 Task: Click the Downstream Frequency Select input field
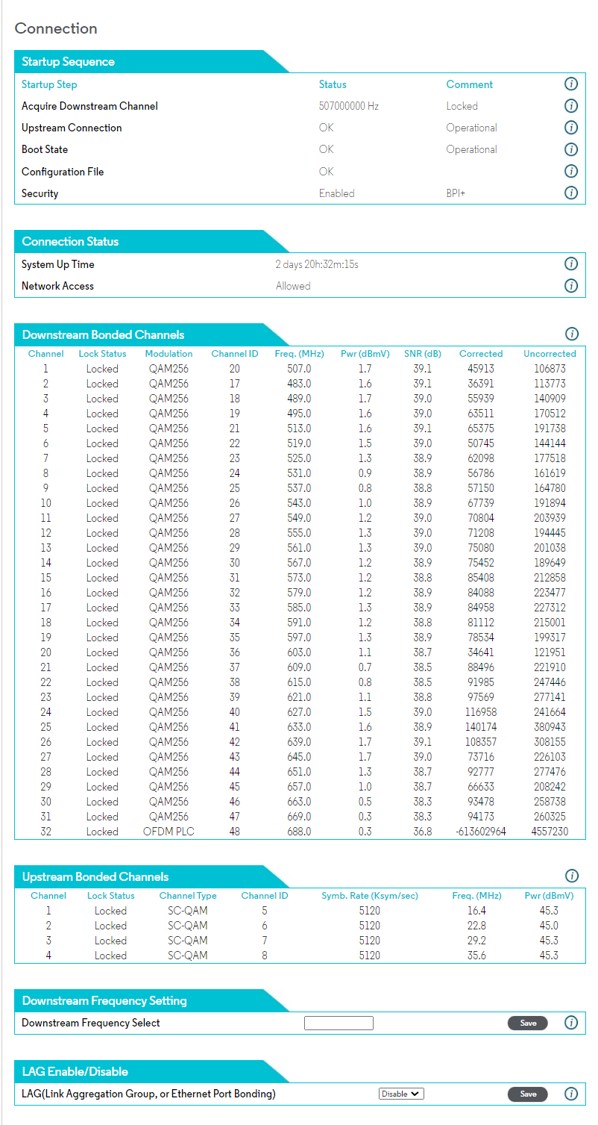(x=339, y=1022)
